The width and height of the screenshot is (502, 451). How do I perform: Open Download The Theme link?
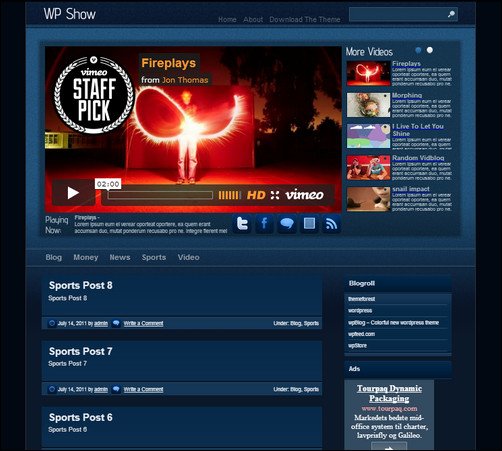[x=305, y=20]
